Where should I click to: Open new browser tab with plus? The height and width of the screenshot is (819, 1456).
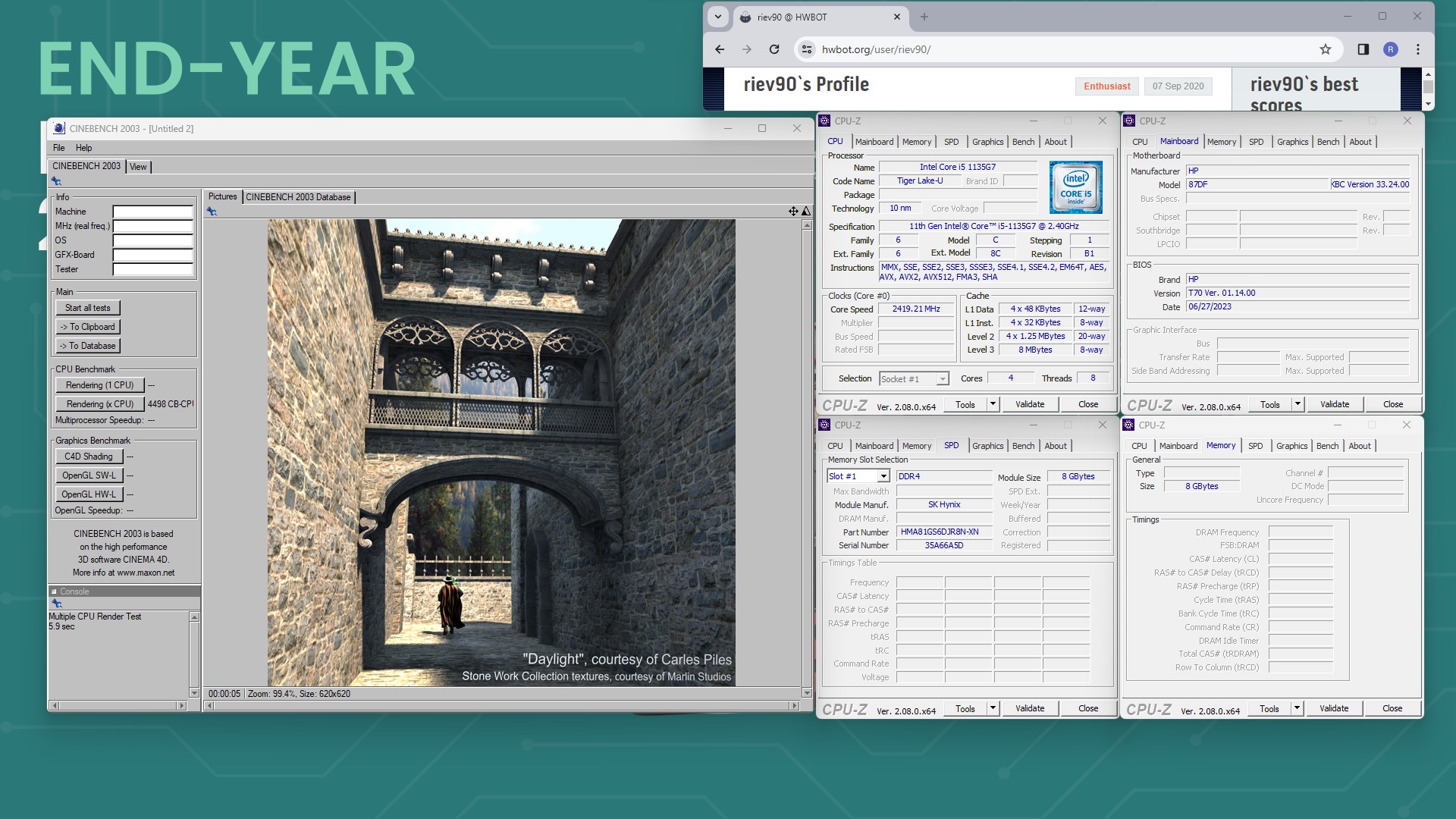click(924, 17)
